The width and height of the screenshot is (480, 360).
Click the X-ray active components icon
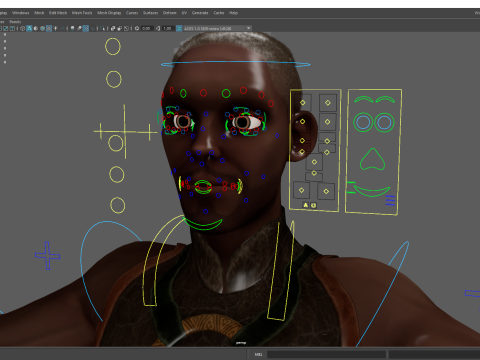pyautogui.click(x=120, y=28)
